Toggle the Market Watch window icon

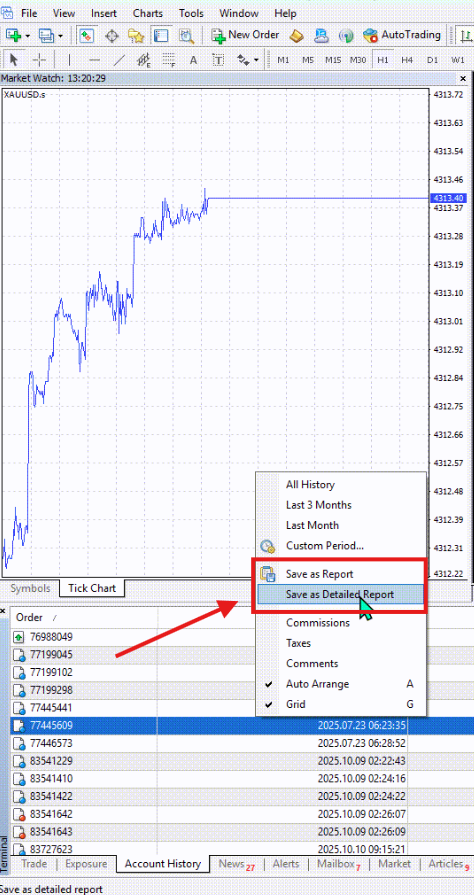[86, 35]
